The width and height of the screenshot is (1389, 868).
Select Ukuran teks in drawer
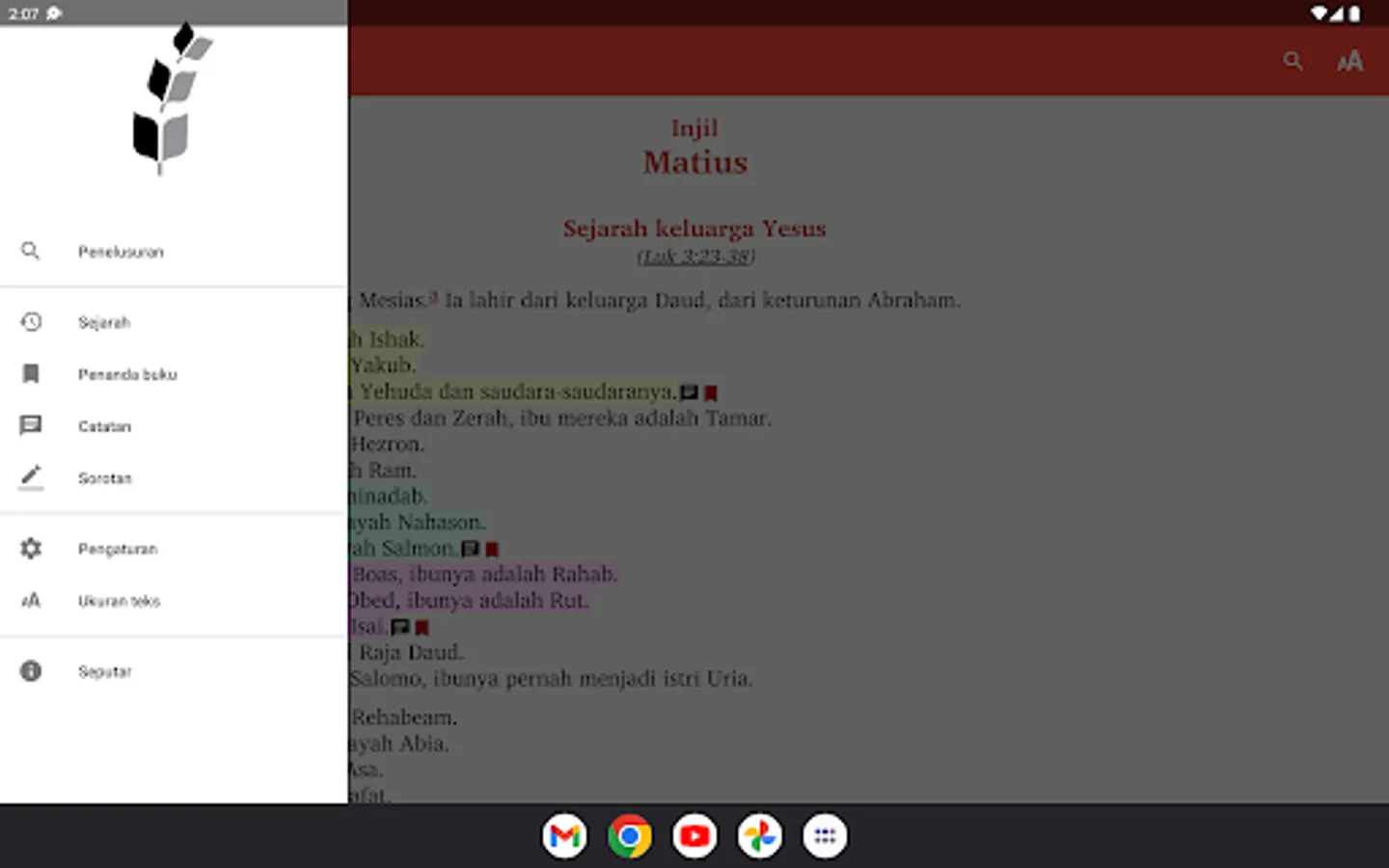174,601
